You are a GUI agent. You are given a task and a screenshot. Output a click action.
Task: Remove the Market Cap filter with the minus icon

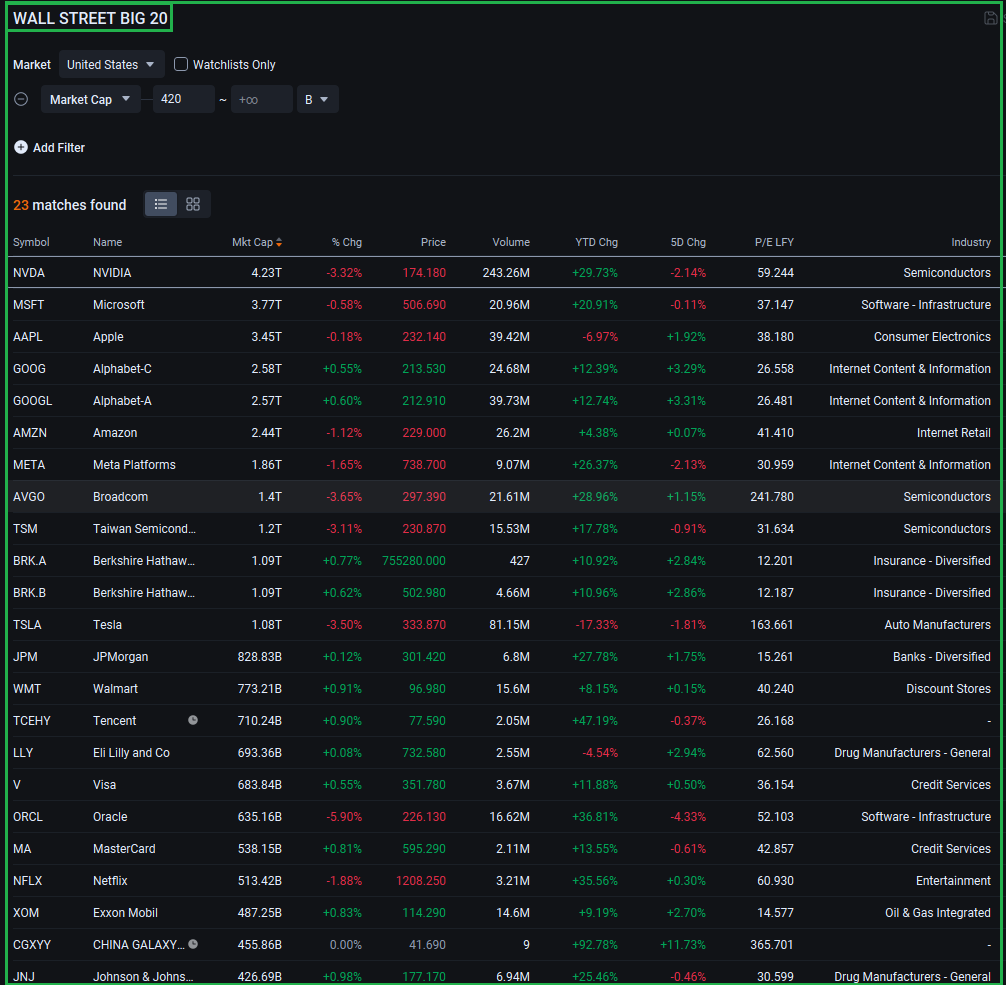coord(21,99)
